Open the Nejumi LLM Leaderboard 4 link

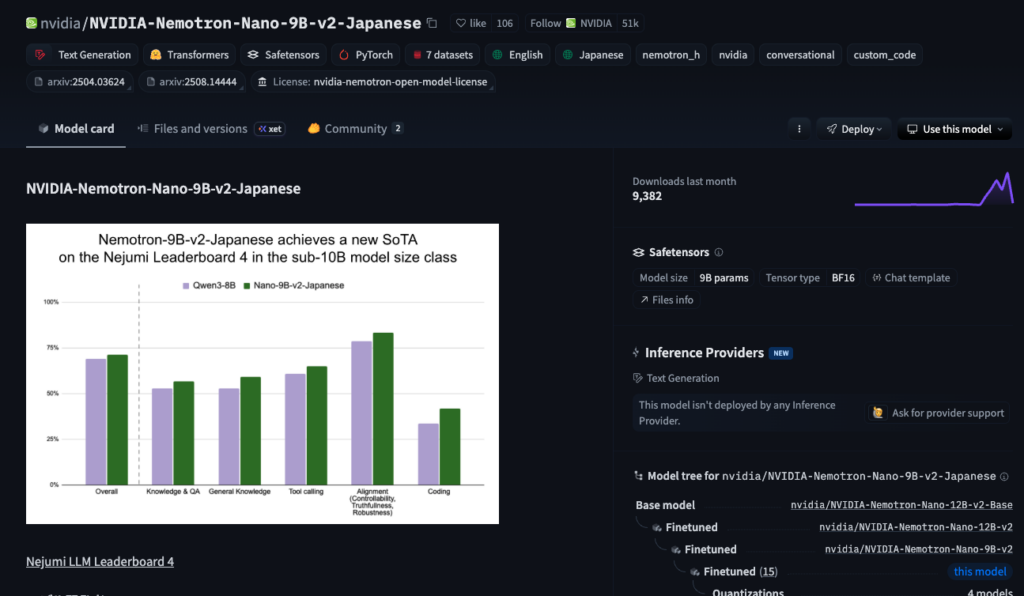pos(100,562)
